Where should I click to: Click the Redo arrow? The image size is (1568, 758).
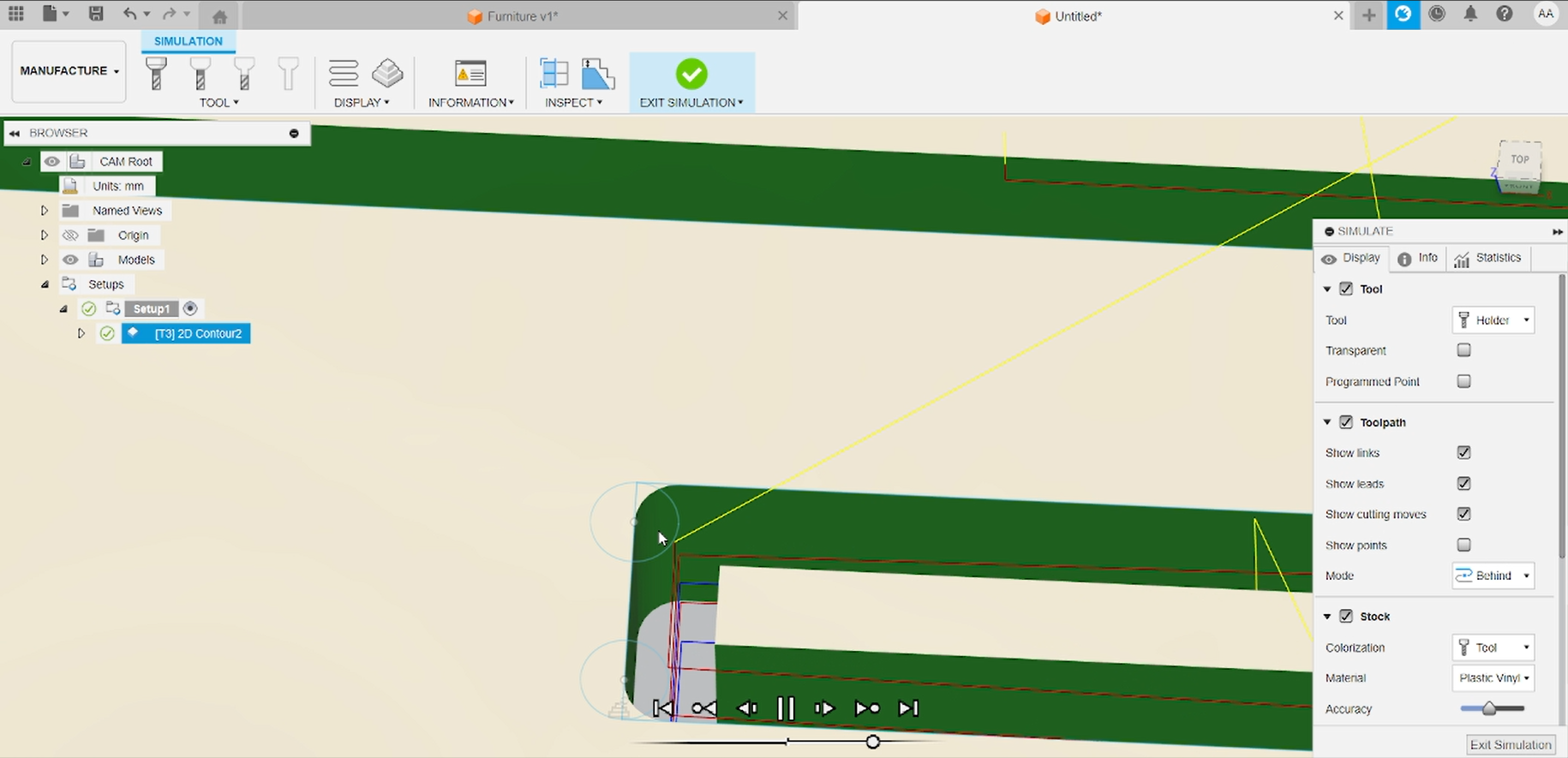(170, 14)
